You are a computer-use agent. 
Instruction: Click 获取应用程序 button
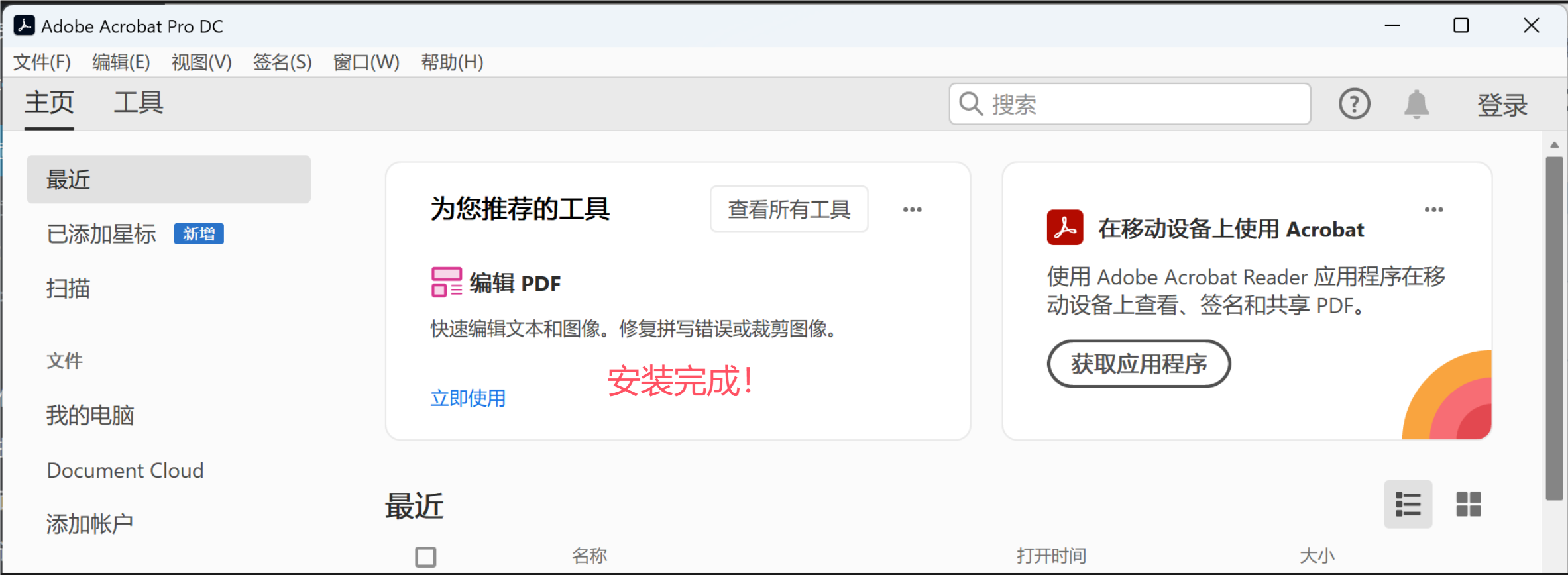tap(1139, 364)
